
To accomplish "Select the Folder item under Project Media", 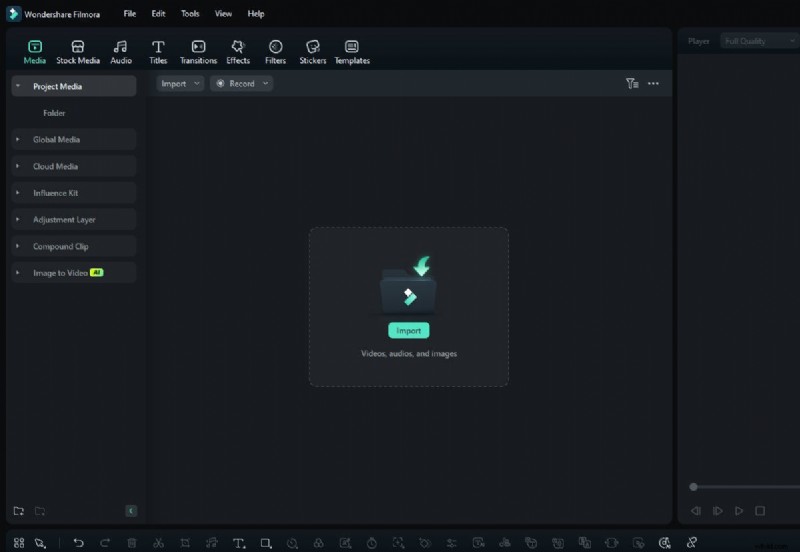I will (54, 113).
